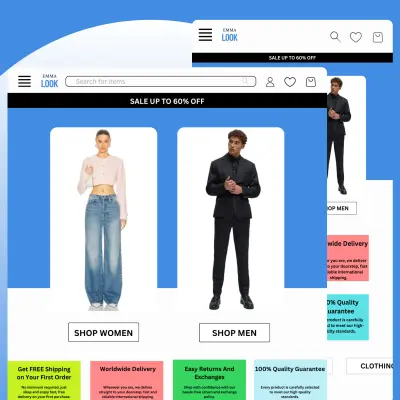Click the Easy Returns And Exchanges card

209,380
